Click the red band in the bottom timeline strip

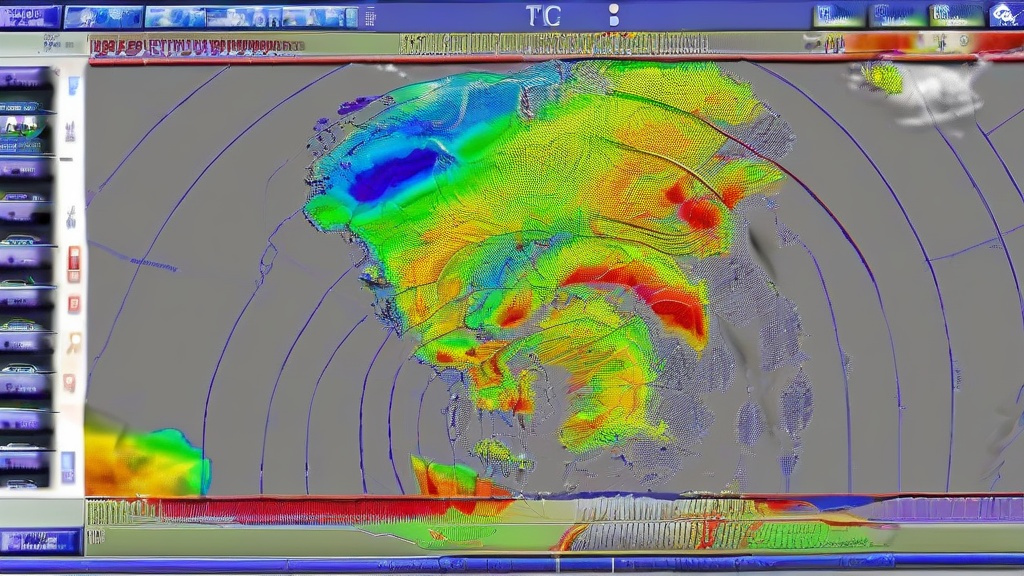click(300, 510)
